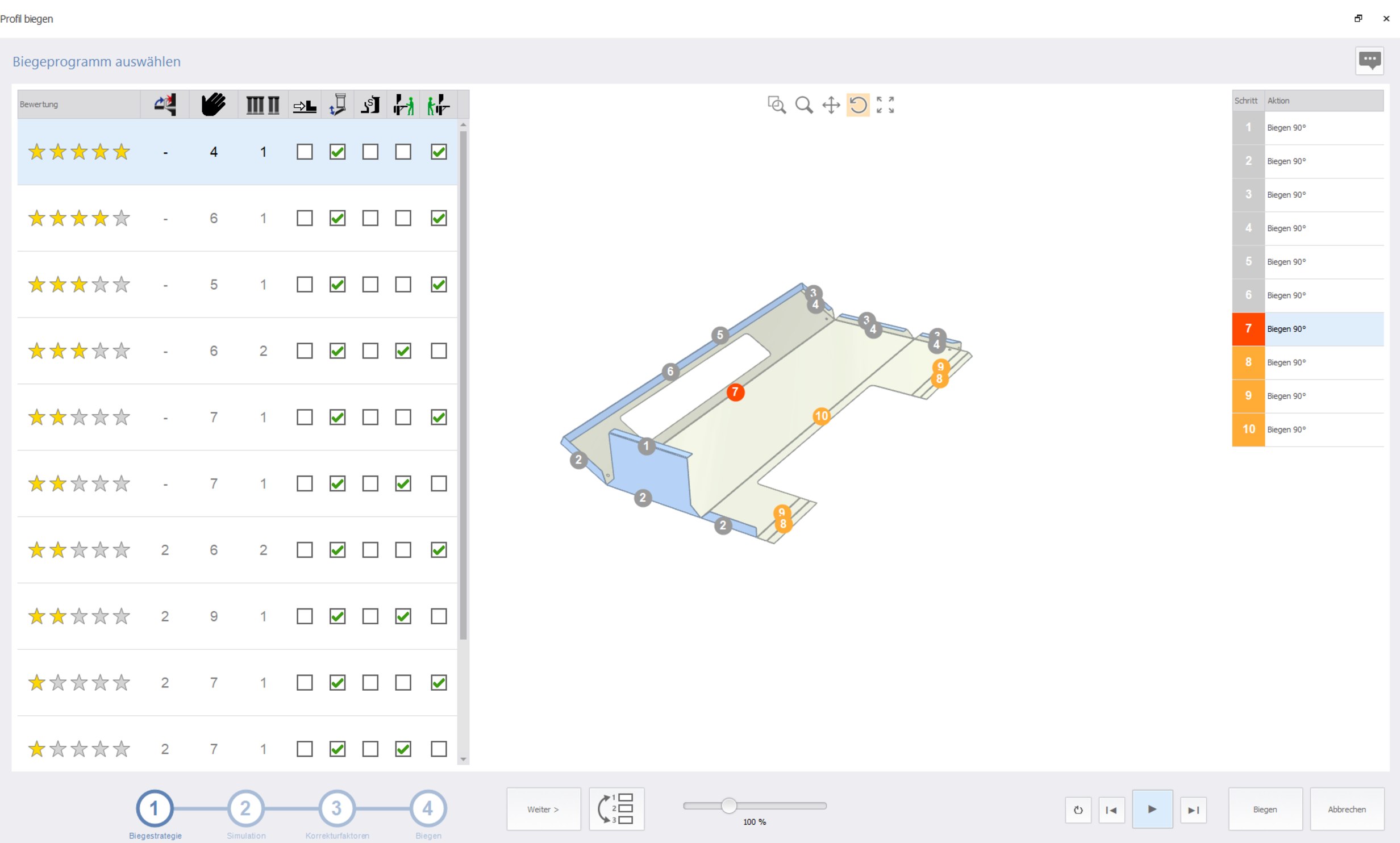Go to step 2 Simulation
1400x843 pixels.
tap(245, 808)
